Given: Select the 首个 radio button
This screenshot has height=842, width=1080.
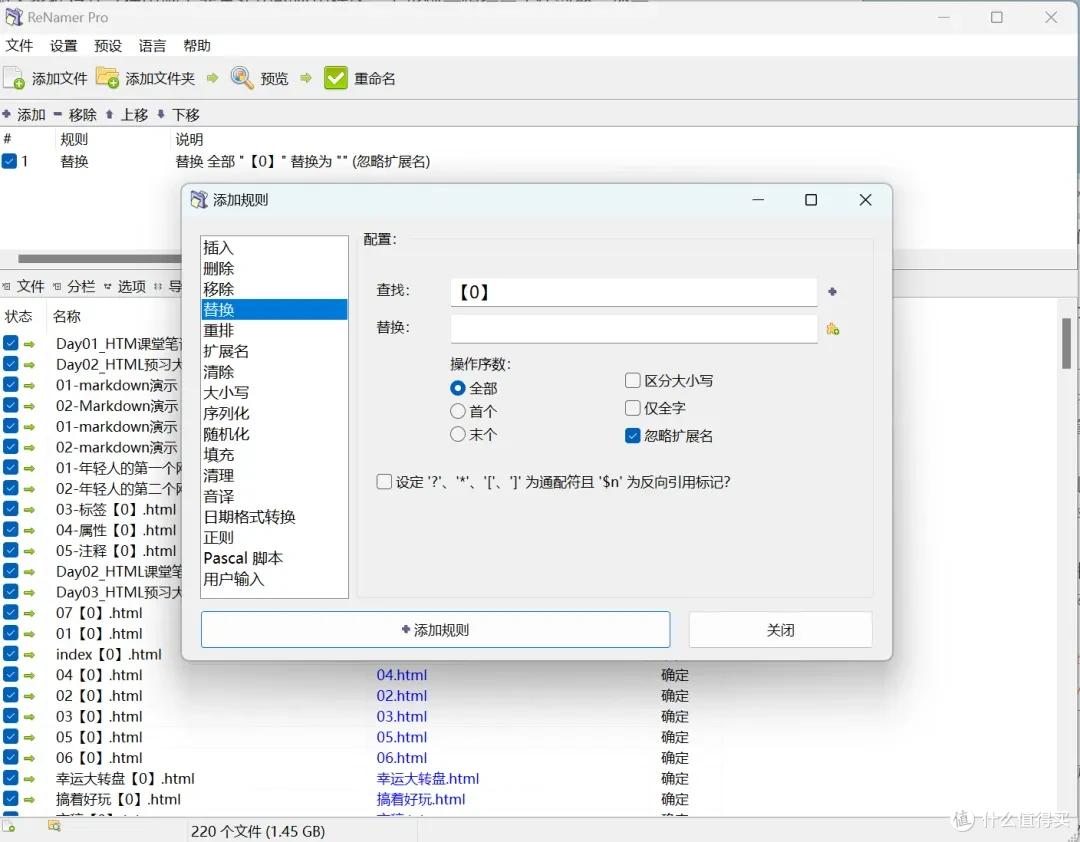Looking at the screenshot, I should pos(457,411).
